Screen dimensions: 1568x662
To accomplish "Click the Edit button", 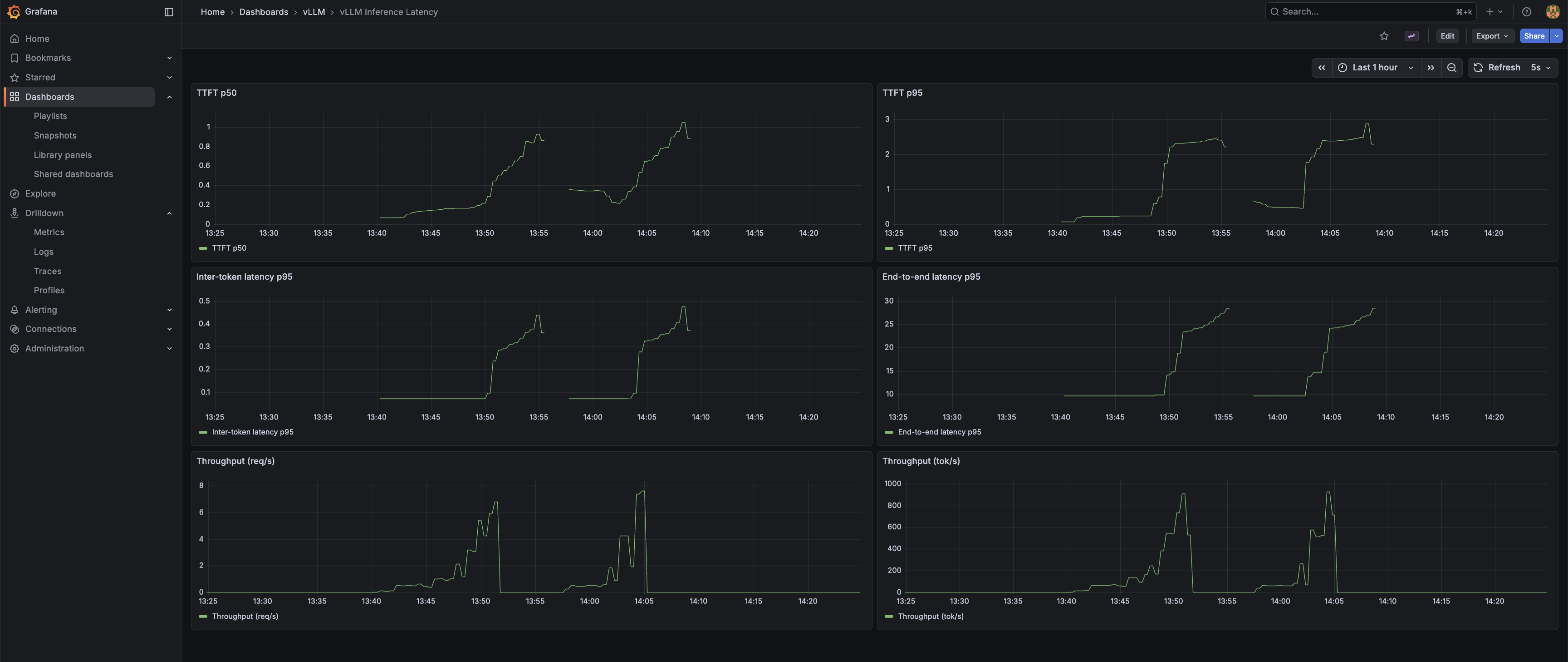I will pos(1447,35).
